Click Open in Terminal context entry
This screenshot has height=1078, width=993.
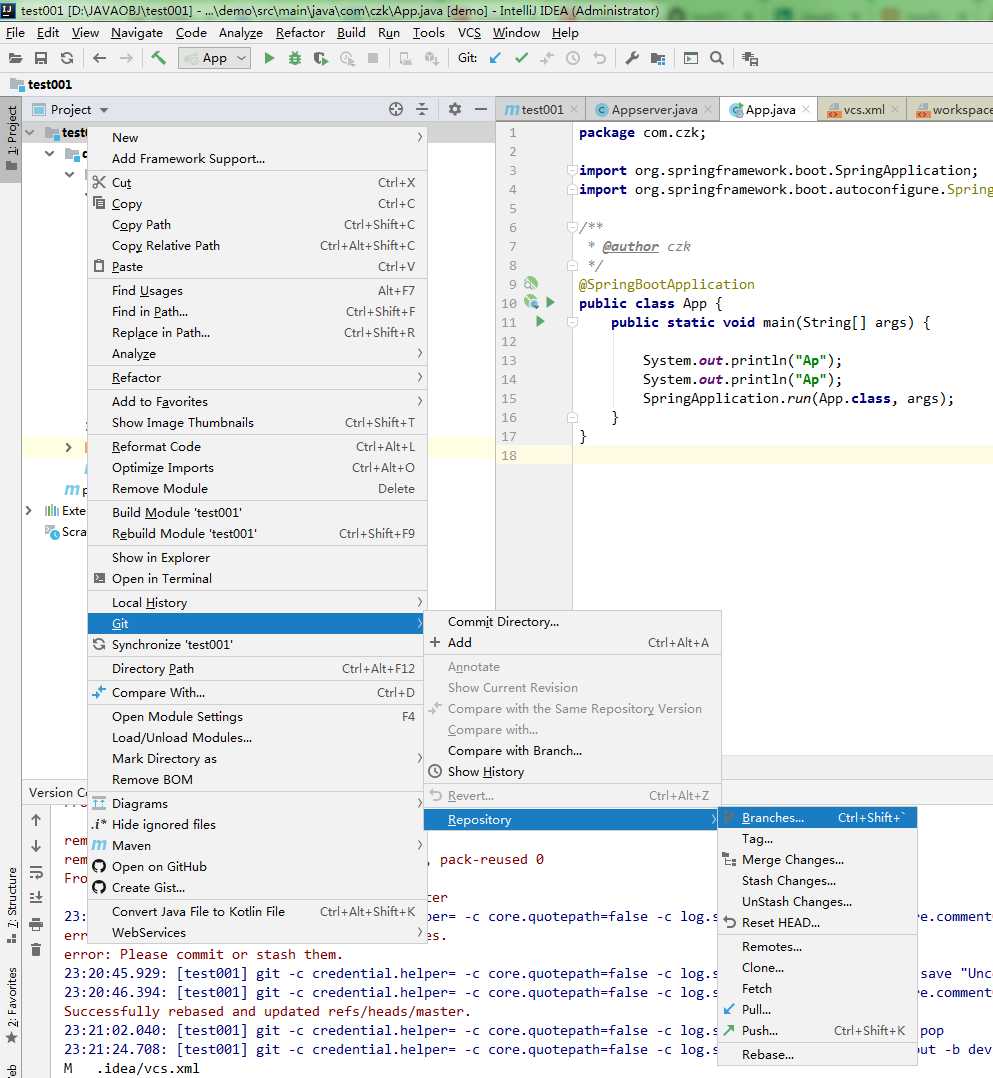[x=257, y=578]
